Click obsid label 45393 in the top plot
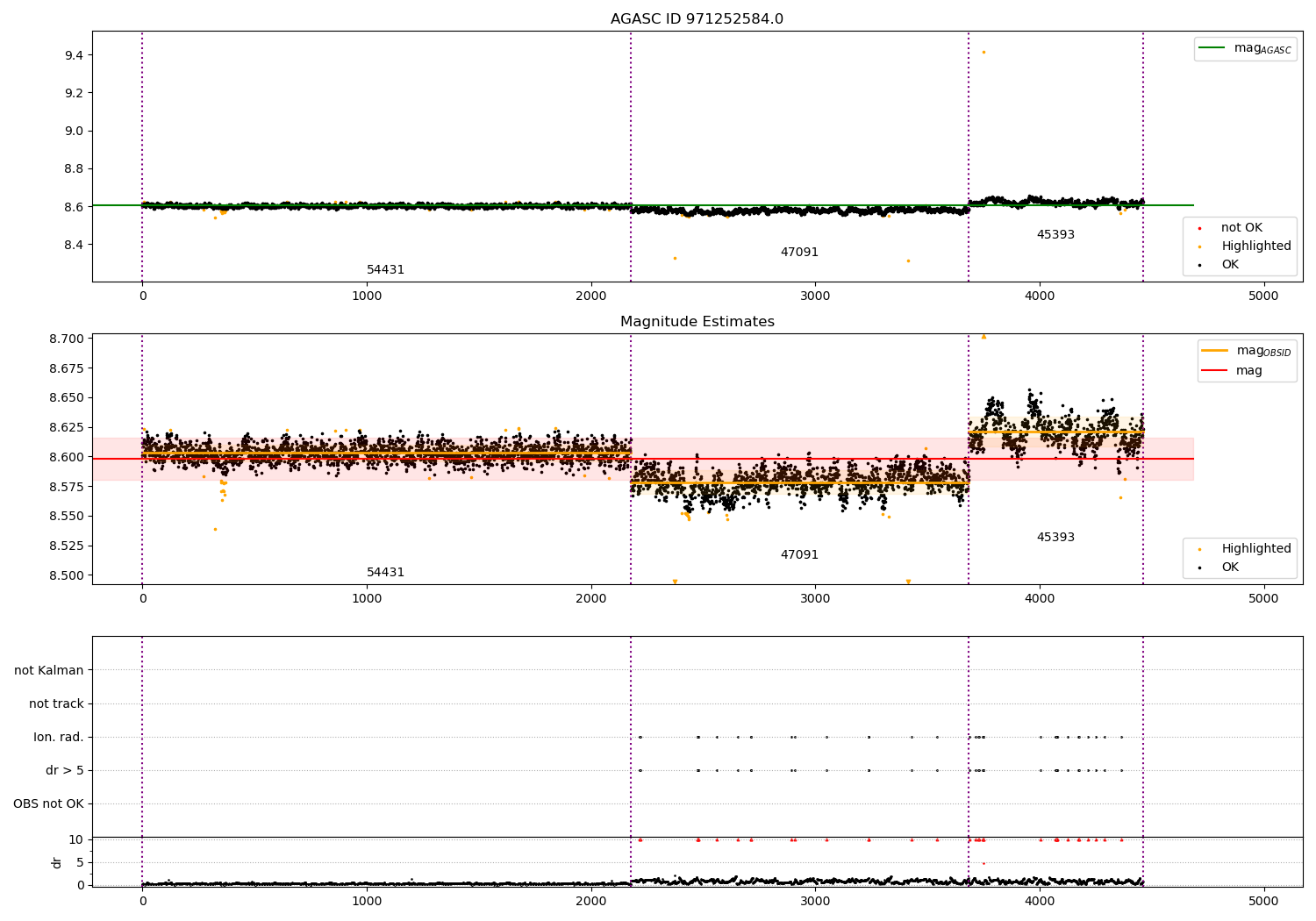This screenshot has height=921, width=1316. click(x=1055, y=235)
